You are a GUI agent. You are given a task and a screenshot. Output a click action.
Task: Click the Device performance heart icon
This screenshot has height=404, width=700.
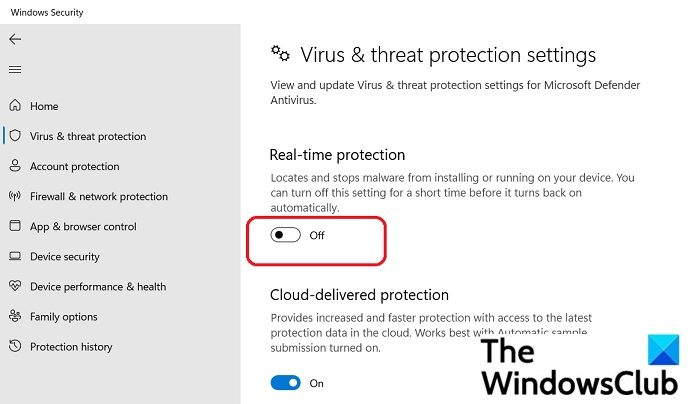pos(15,286)
